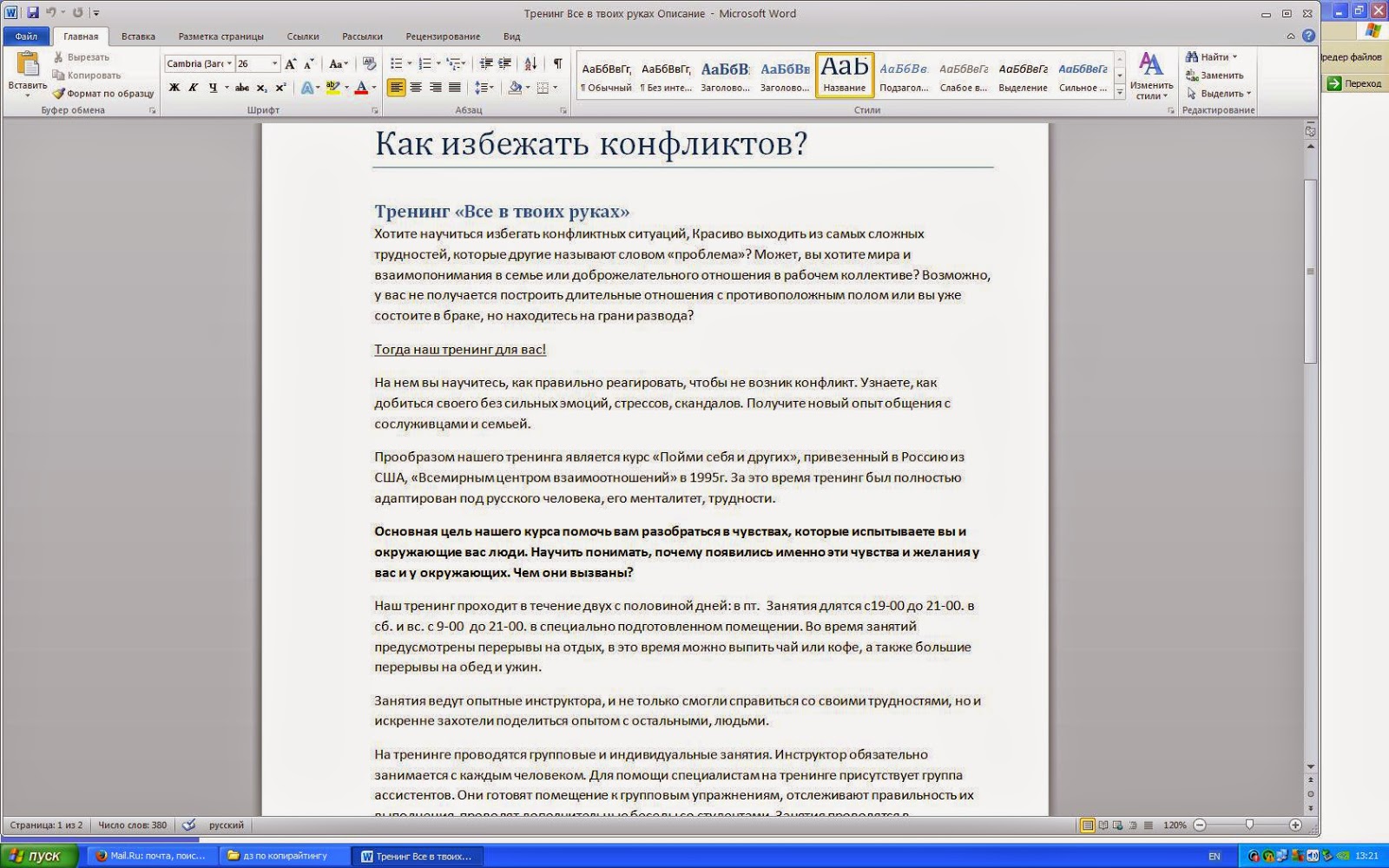Image resolution: width=1389 pixels, height=868 pixels.
Task: Apply yellow text highlight color
Action: pos(332,88)
